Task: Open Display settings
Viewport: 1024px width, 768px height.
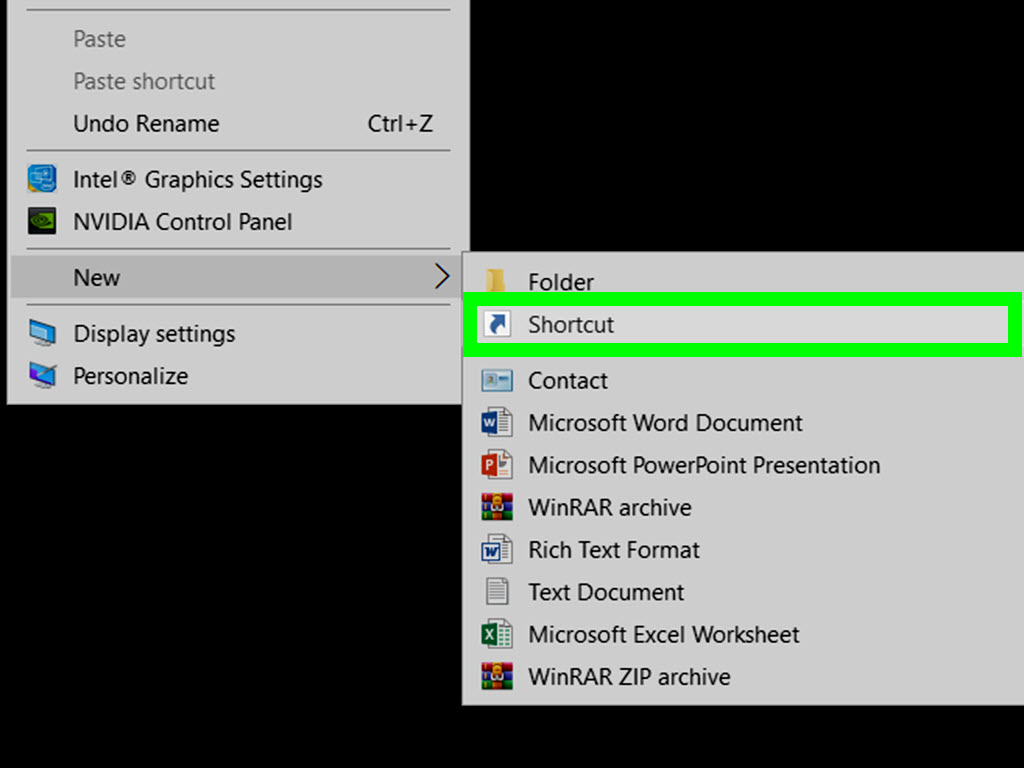Action: point(154,333)
